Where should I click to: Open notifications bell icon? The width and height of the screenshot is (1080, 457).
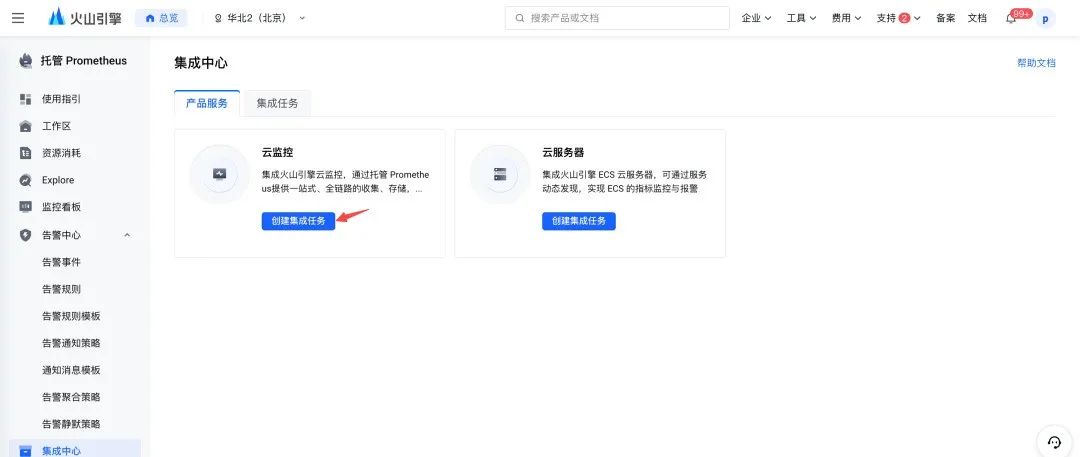coord(1011,19)
